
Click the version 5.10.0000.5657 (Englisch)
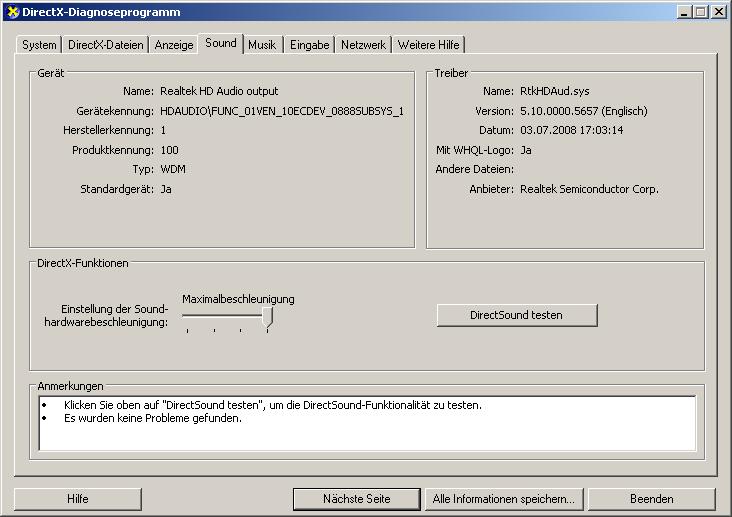point(584,111)
